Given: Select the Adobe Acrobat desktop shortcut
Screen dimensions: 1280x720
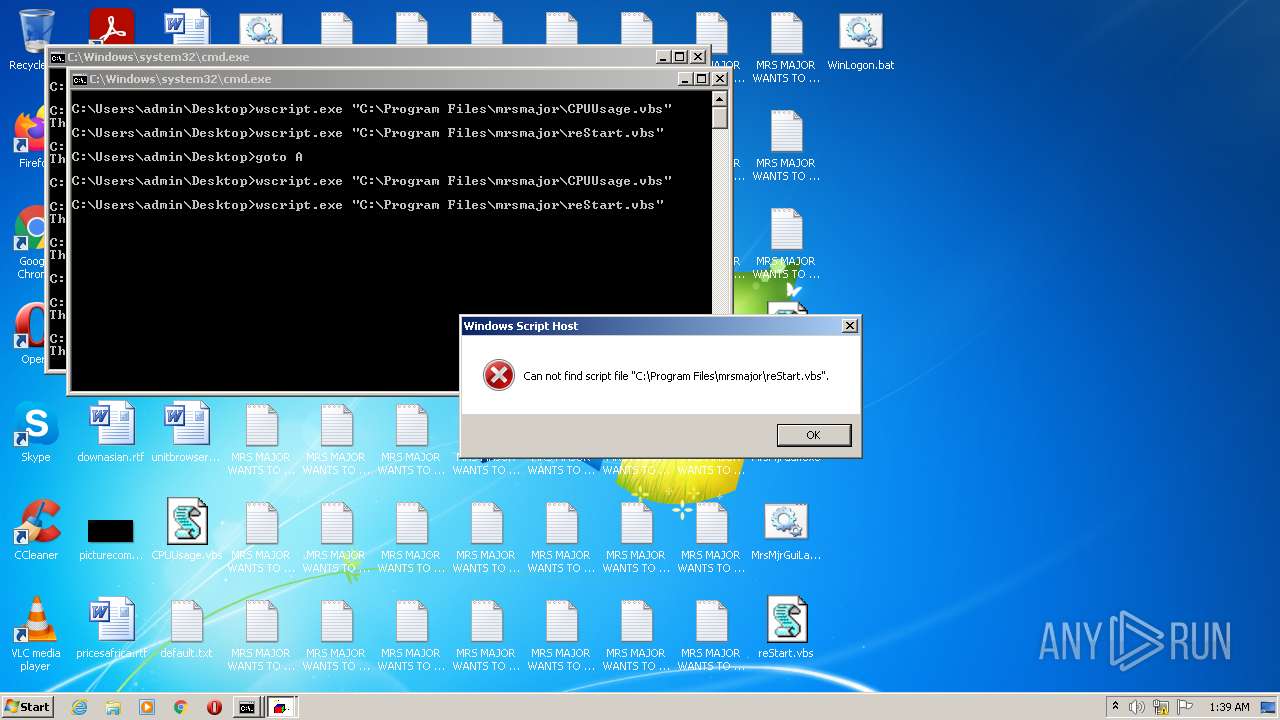Looking at the screenshot, I should tap(111, 28).
